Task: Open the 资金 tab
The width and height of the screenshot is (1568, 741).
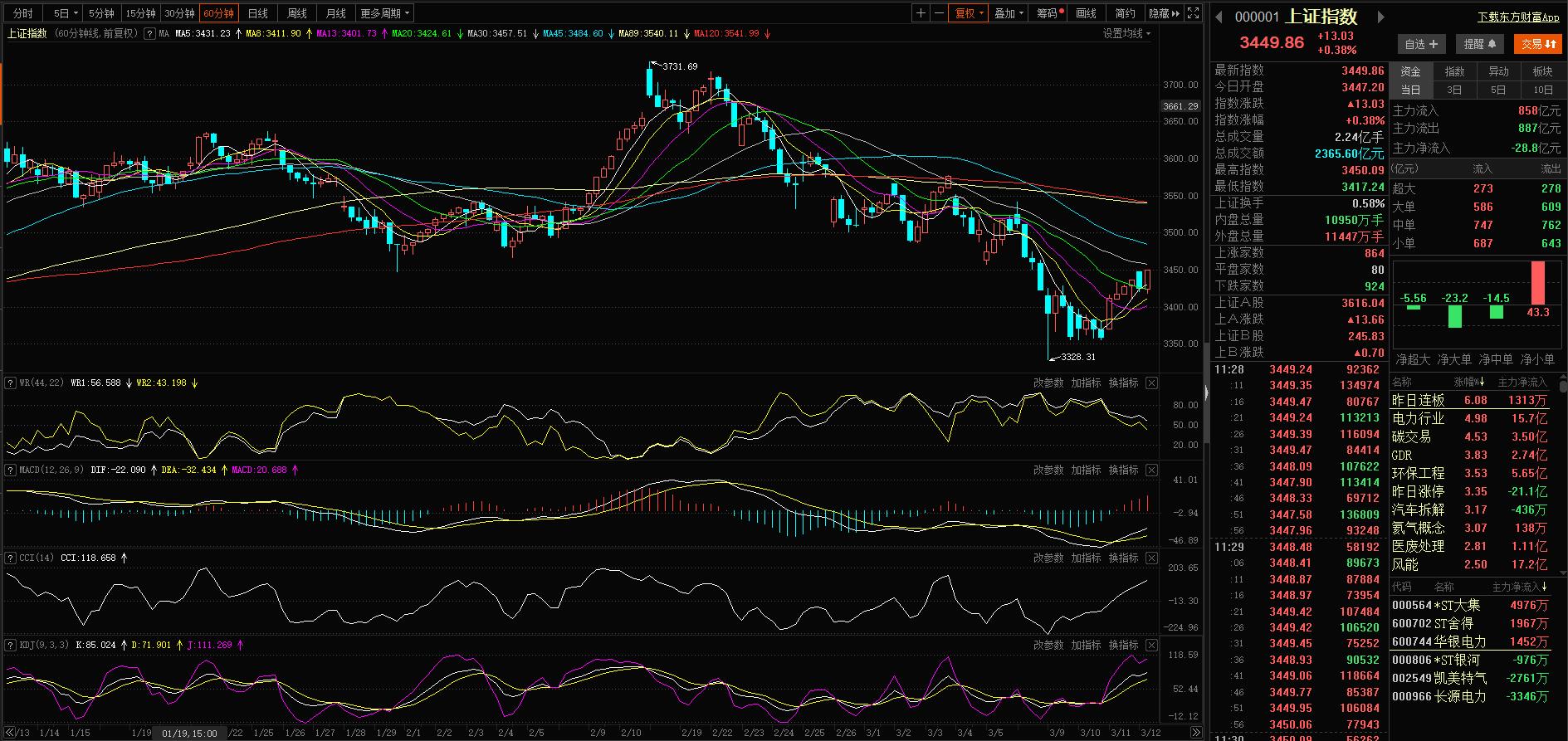Action: (x=1411, y=71)
